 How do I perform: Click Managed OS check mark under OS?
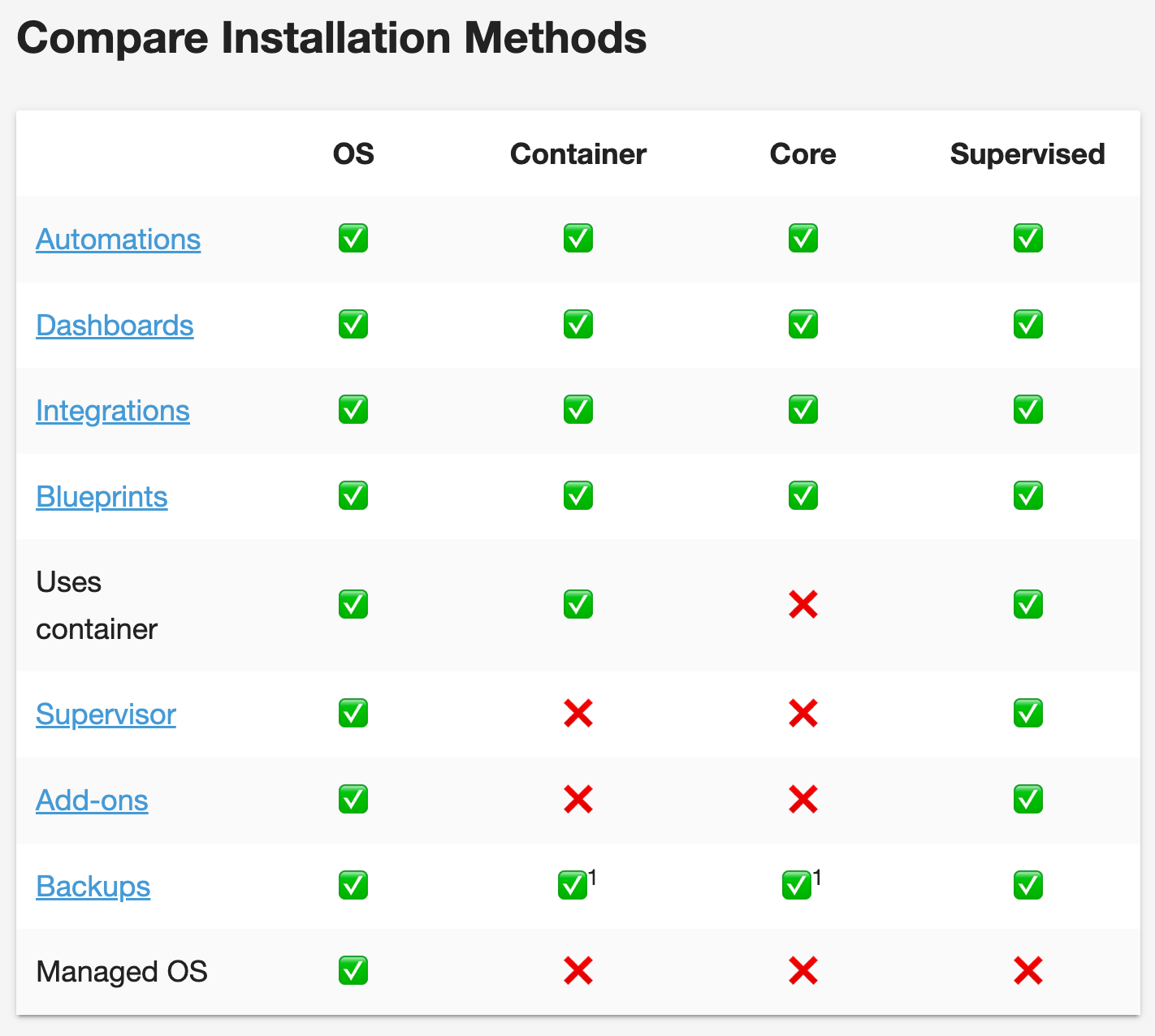point(353,971)
